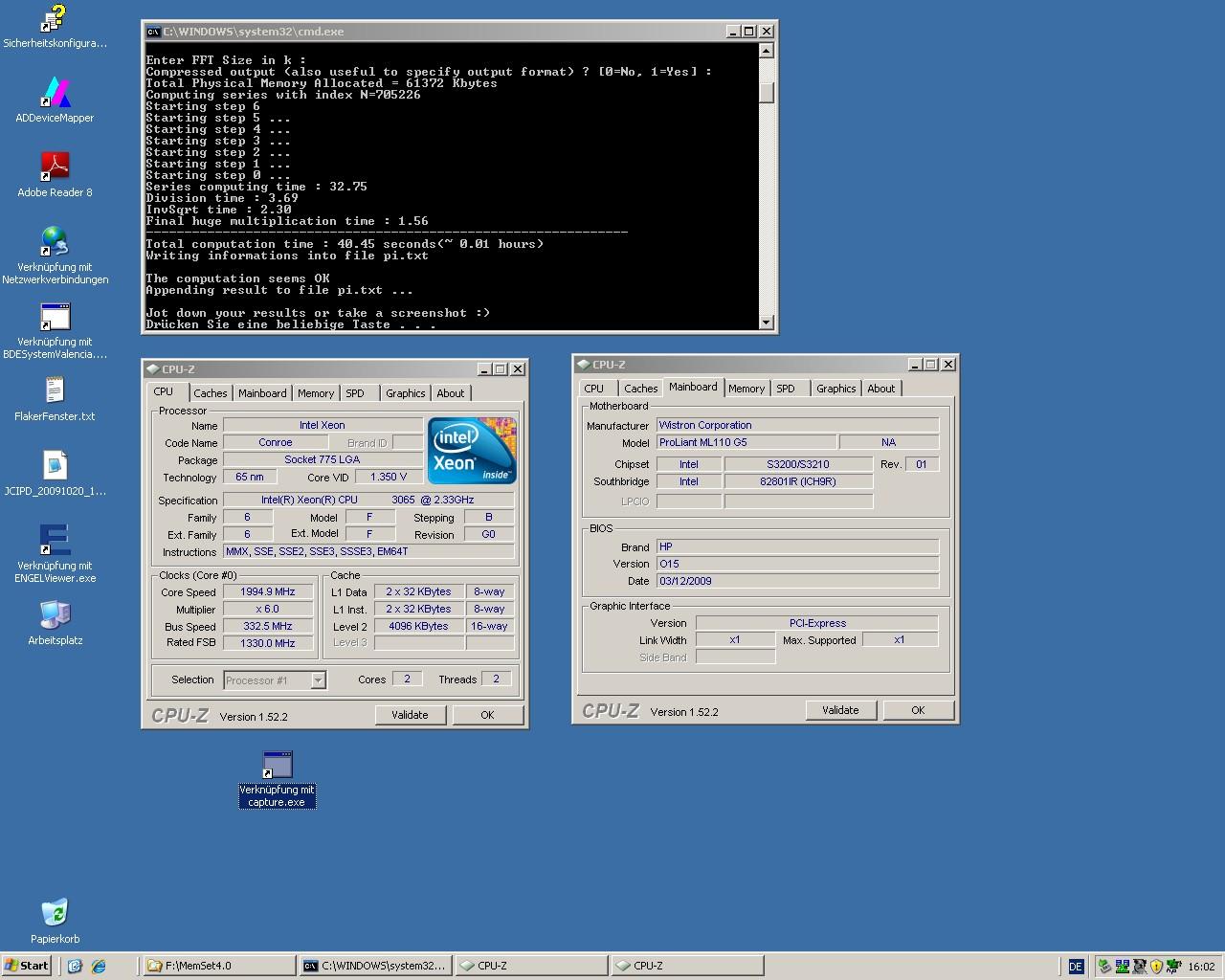Open Arbeitsplatz icon
Image resolution: width=1225 pixels, height=980 pixels.
55,614
